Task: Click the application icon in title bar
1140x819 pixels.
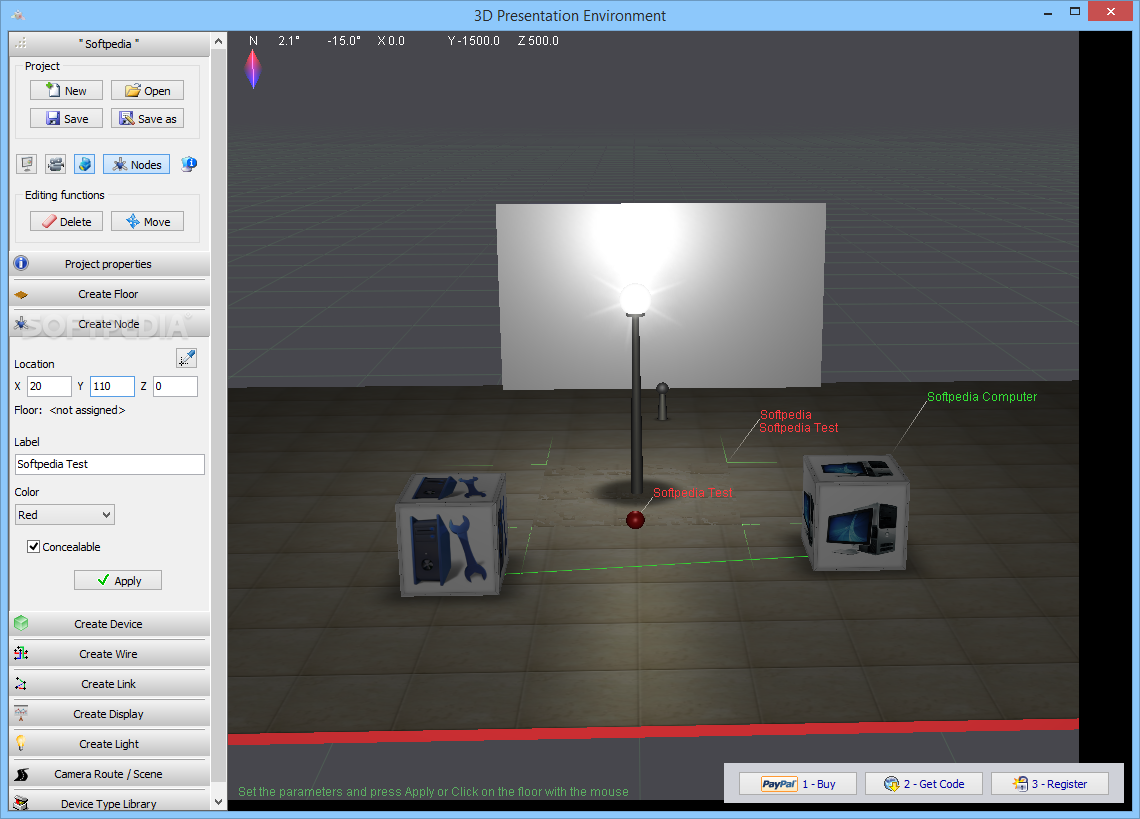Action: (17, 15)
